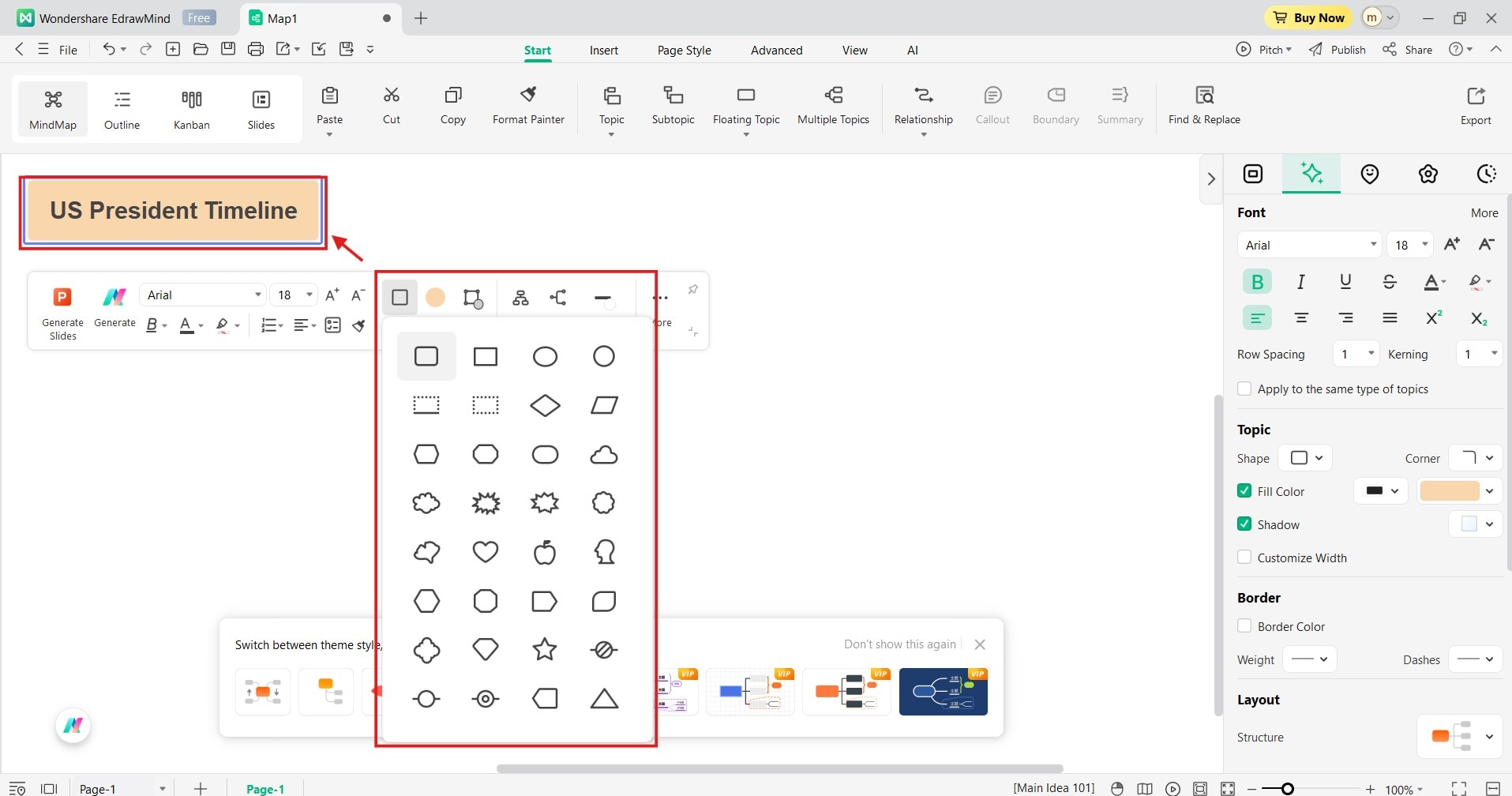The width and height of the screenshot is (1512, 796).
Task: Check Apply to the same type of topics
Action: coord(1245,388)
